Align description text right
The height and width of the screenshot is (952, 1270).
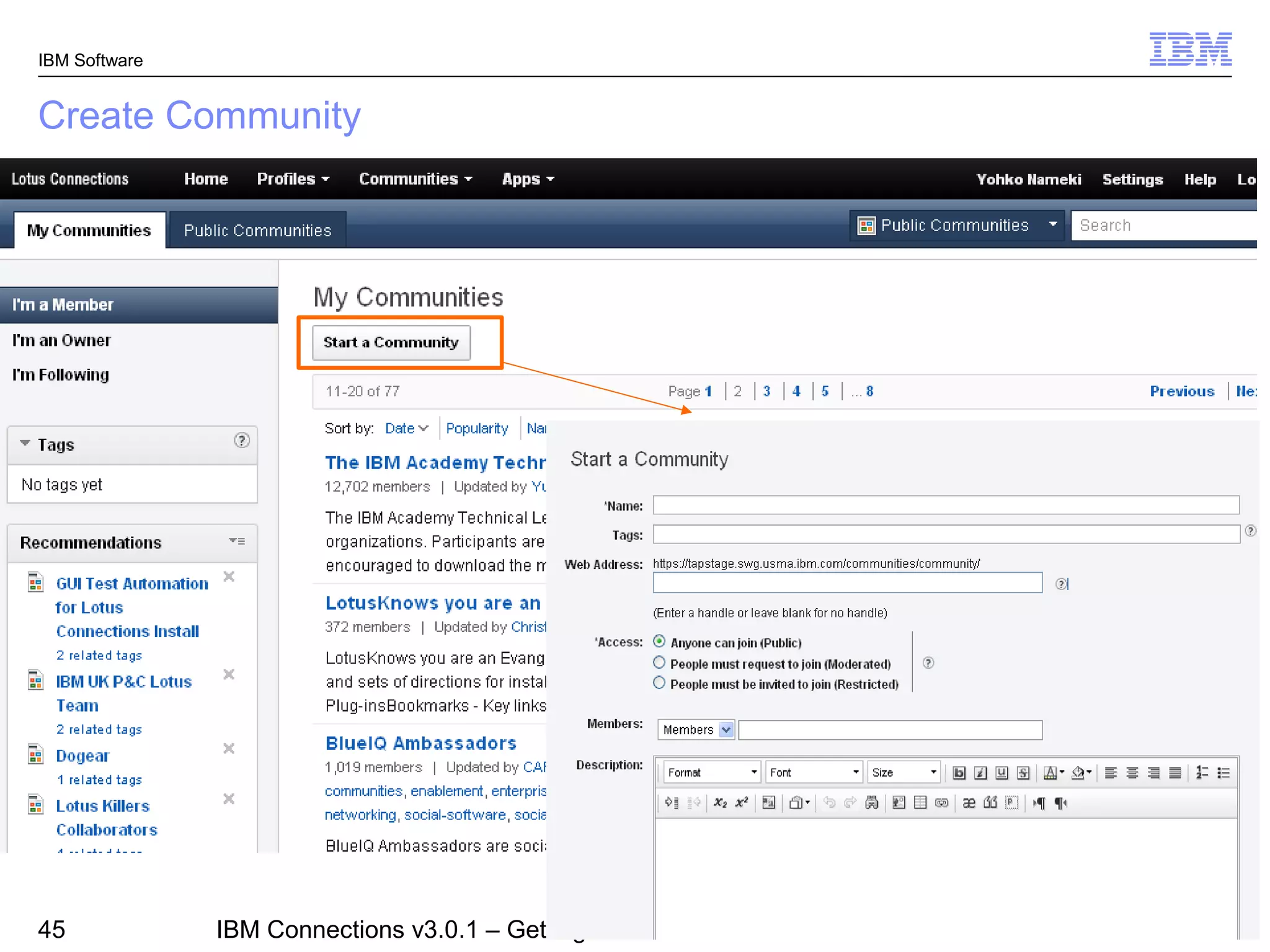point(1153,772)
